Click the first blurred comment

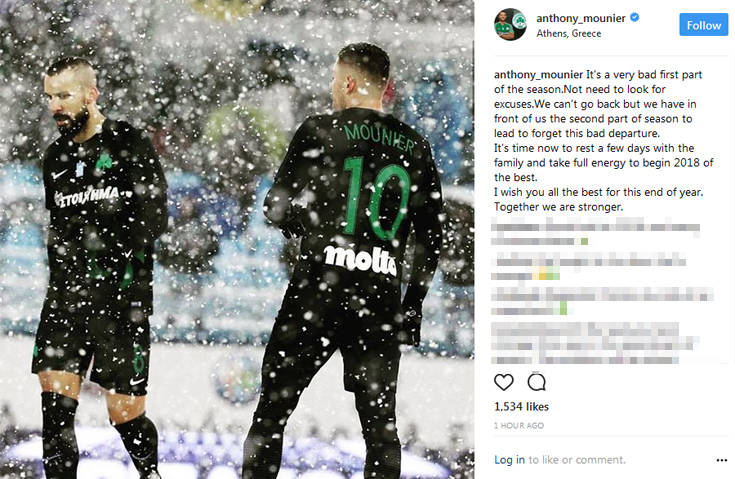tap(595, 233)
